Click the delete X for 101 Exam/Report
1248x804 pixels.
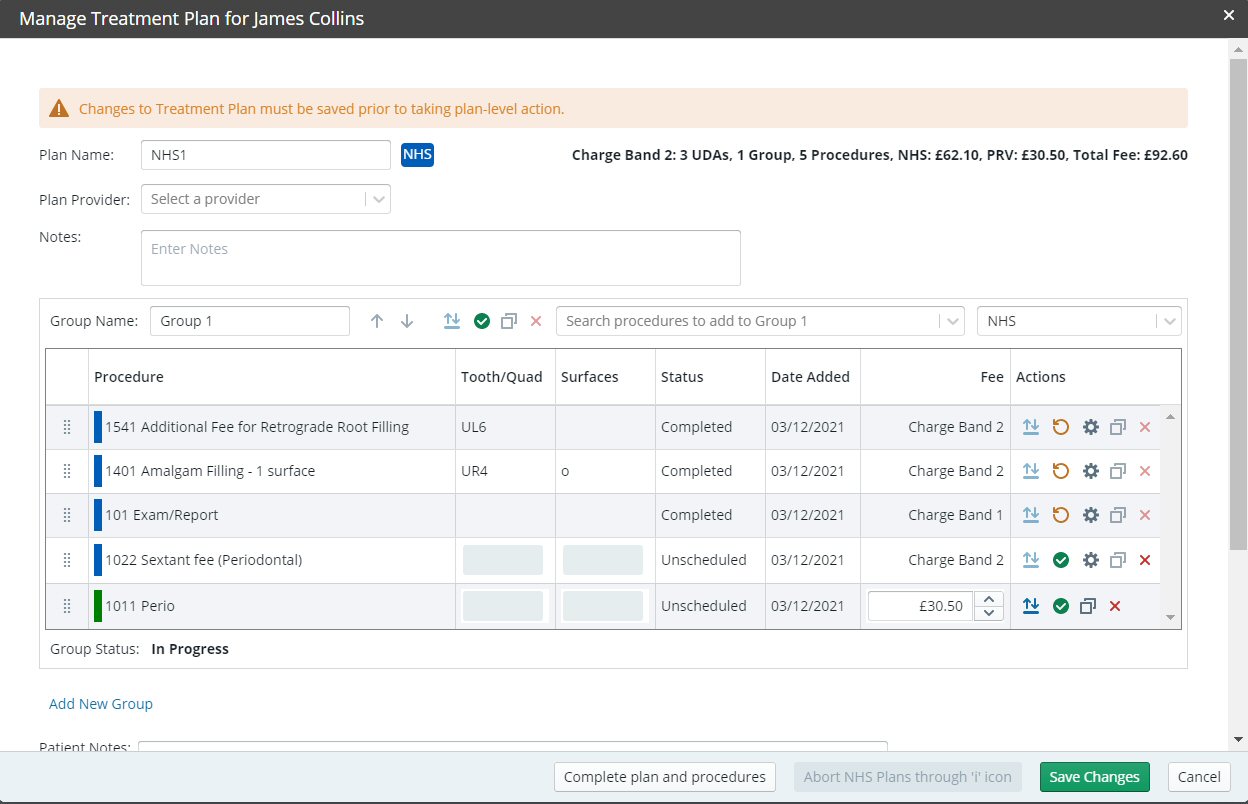1145,515
